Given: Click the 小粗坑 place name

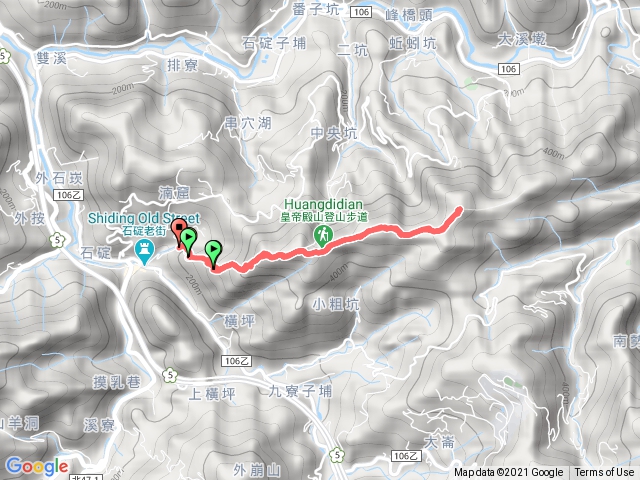Looking at the screenshot, I should [336, 304].
